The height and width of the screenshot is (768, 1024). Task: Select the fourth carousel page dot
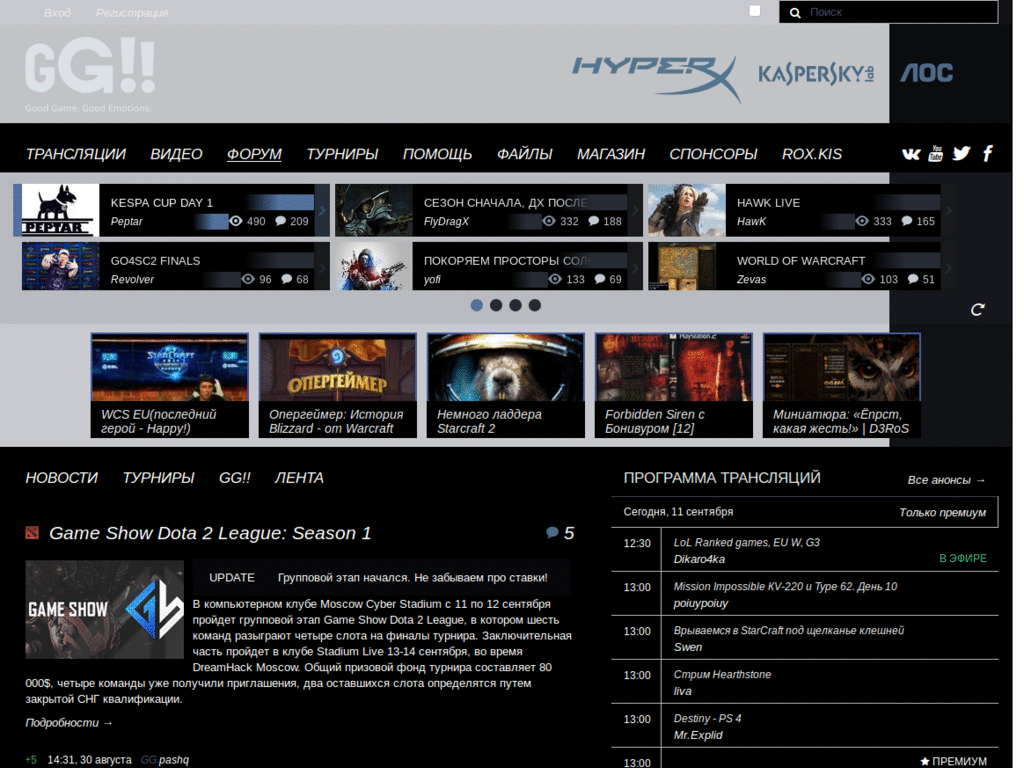click(535, 305)
